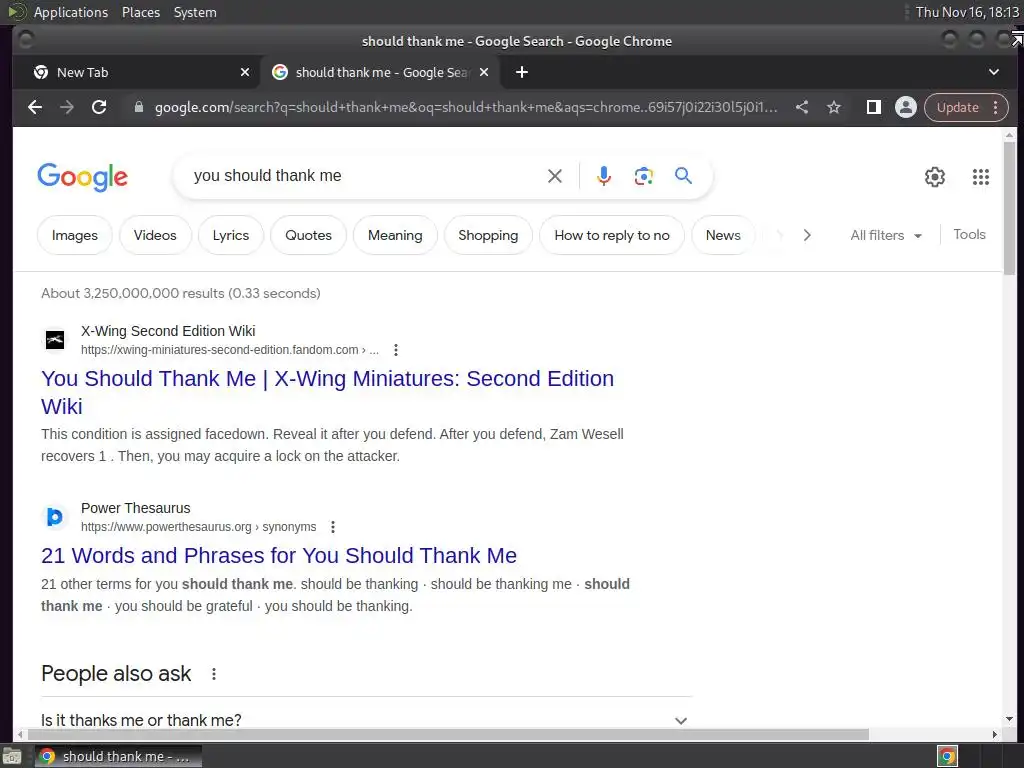Image resolution: width=1024 pixels, height=768 pixels.
Task: Open the System menu
Action: click(x=195, y=12)
